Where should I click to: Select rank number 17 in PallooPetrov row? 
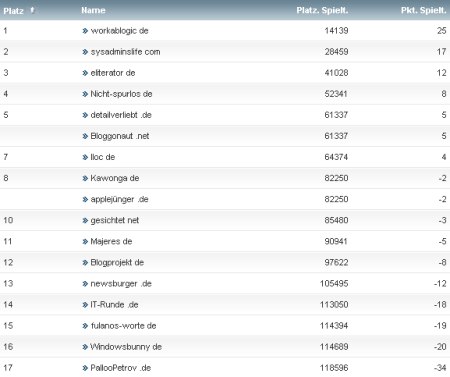[x=8, y=368]
